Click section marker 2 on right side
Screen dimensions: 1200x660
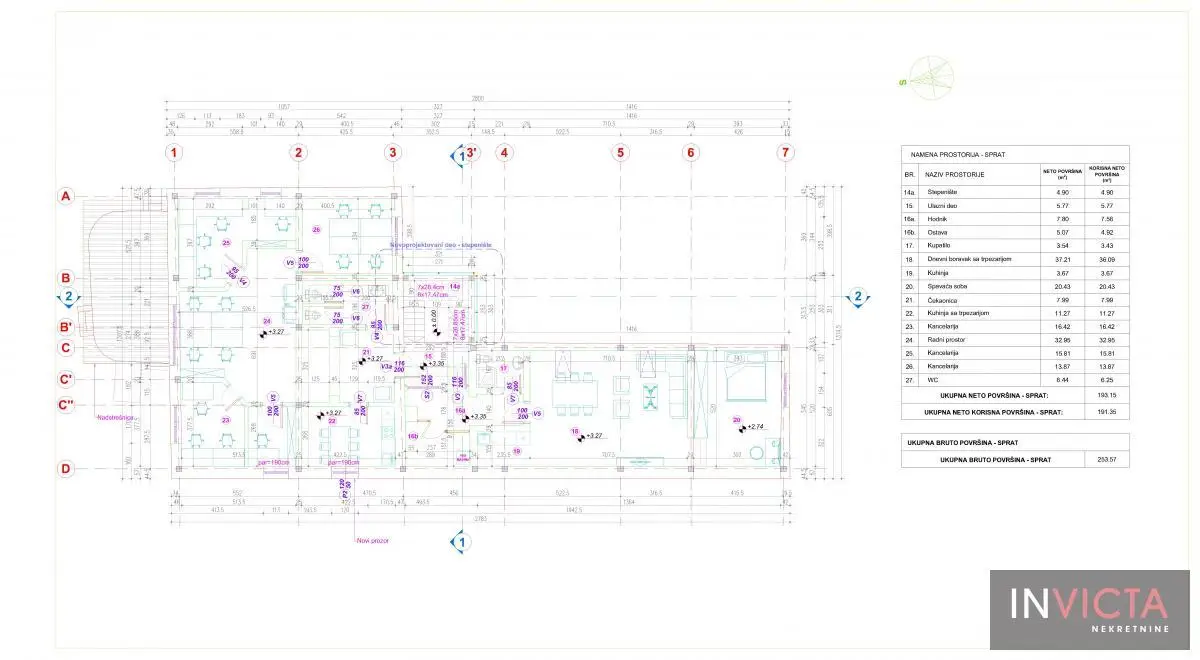tap(857, 296)
